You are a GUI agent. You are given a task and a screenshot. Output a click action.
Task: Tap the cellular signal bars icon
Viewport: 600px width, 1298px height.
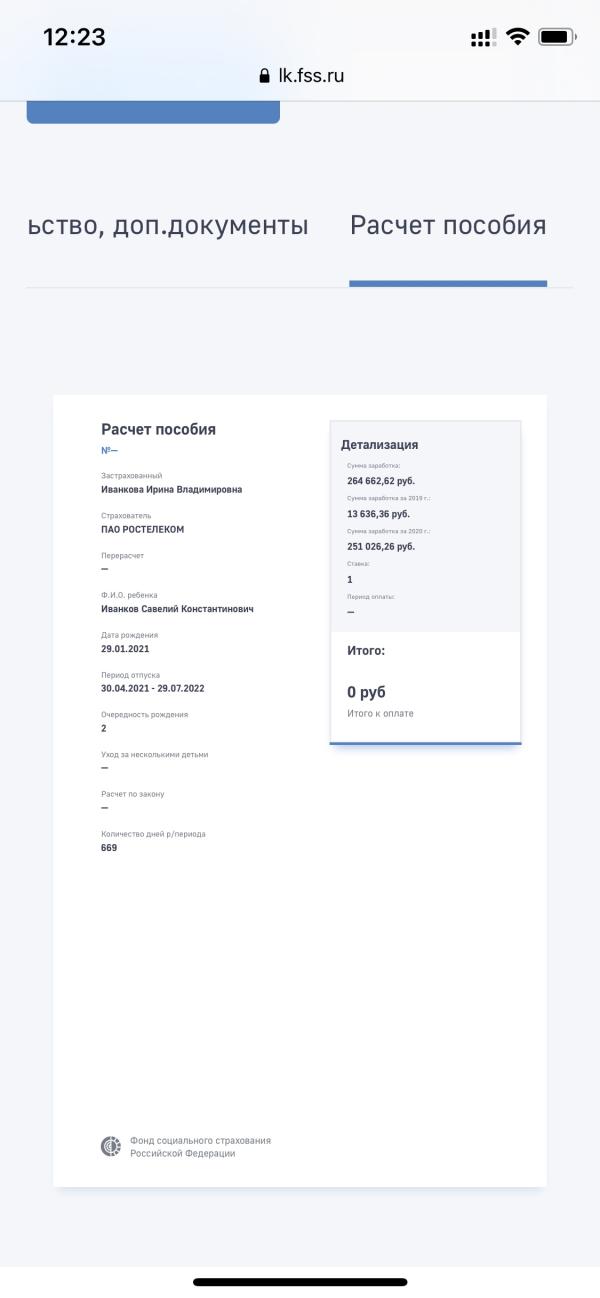(483, 38)
